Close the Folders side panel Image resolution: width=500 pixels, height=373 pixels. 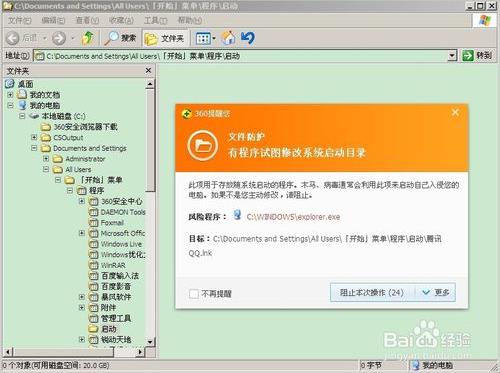(x=148, y=70)
